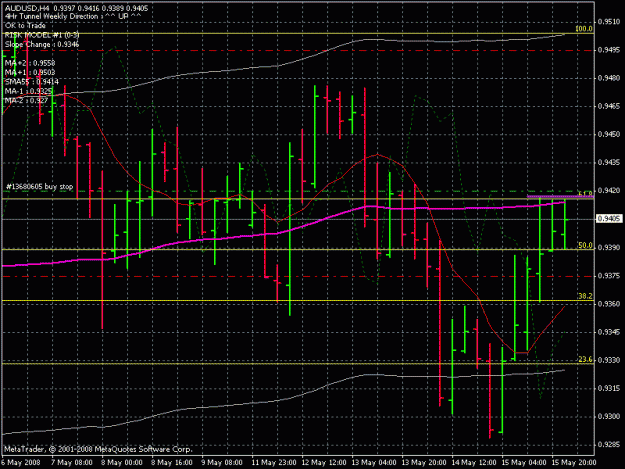Select the '14 May 12:00' time label
Viewport: 625px width, 469px height.
(474, 463)
